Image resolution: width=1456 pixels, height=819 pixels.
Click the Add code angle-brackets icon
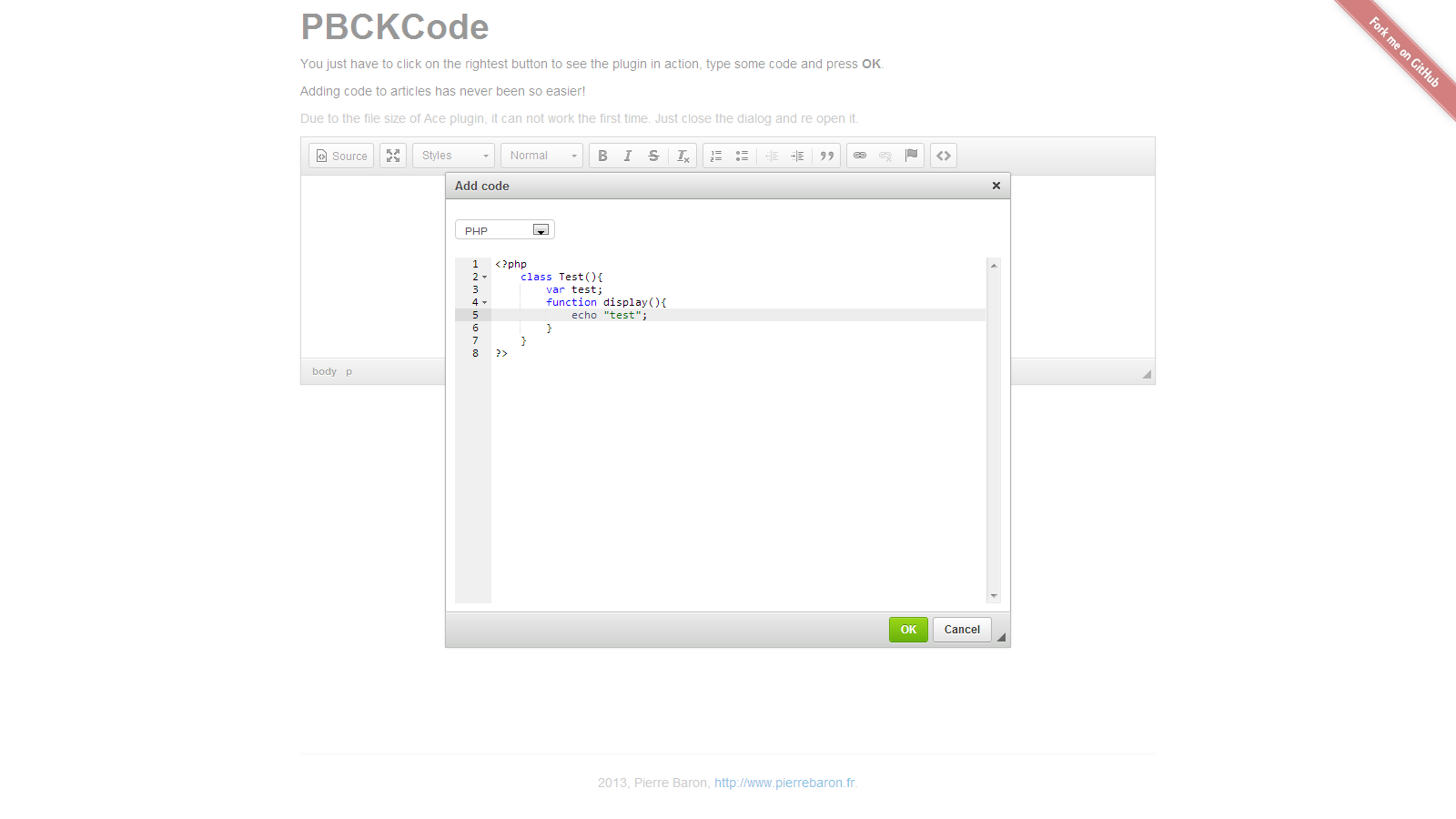pos(944,156)
